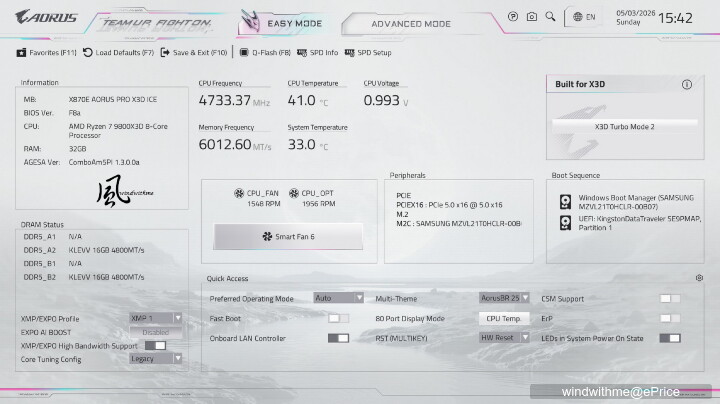Click the CPU_OPT fan icon
The height and width of the screenshot is (404, 720).
[294, 193]
